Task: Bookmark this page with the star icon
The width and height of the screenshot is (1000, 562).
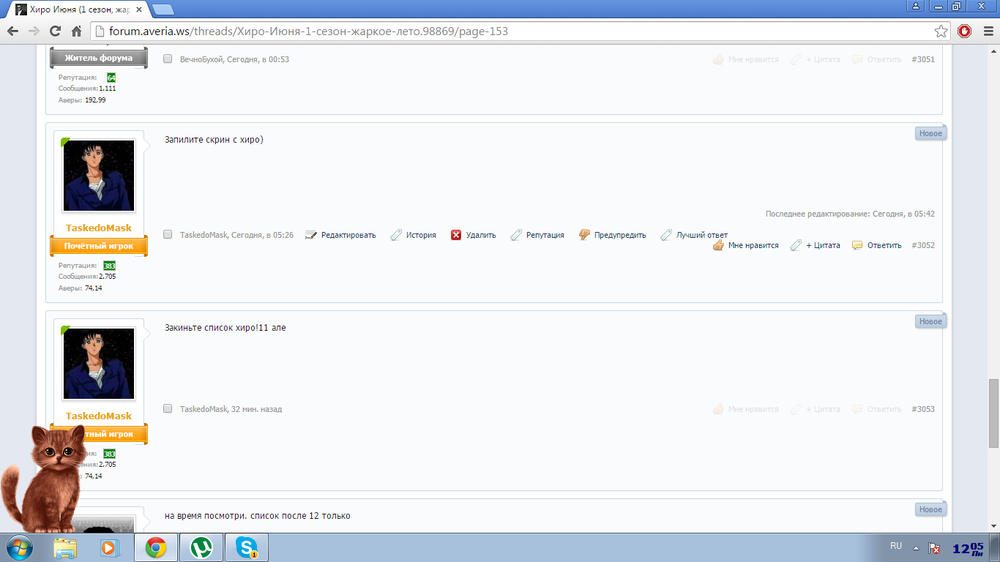Action: click(x=941, y=31)
